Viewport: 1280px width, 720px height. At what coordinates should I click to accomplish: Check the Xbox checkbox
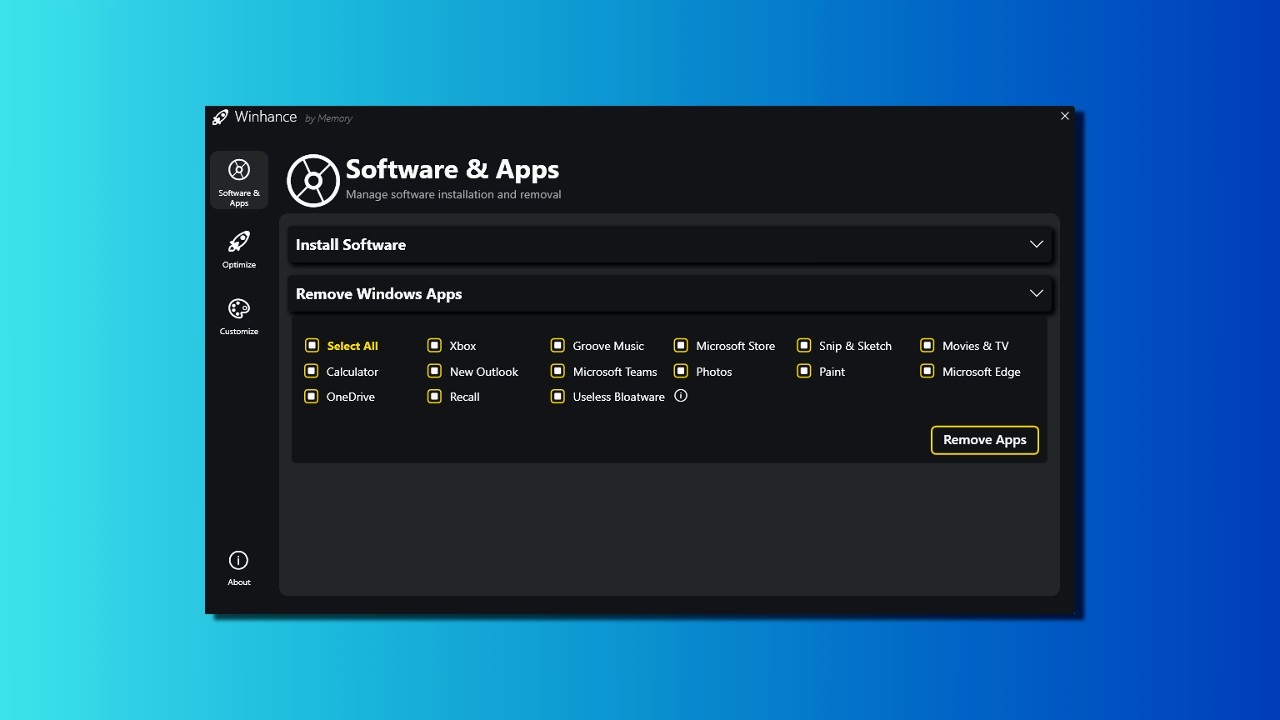tap(434, 345)
